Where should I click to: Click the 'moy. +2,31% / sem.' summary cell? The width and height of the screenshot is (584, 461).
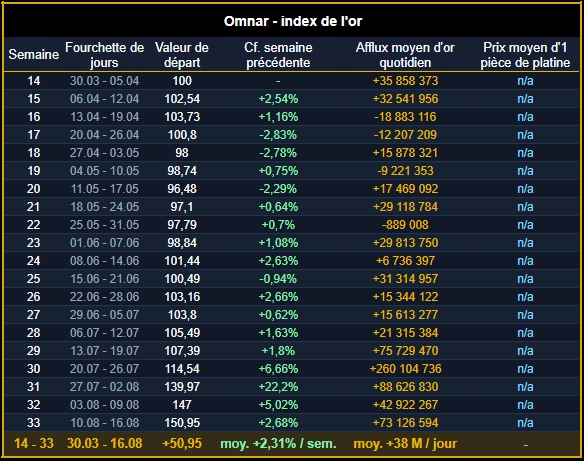(278, 443)
